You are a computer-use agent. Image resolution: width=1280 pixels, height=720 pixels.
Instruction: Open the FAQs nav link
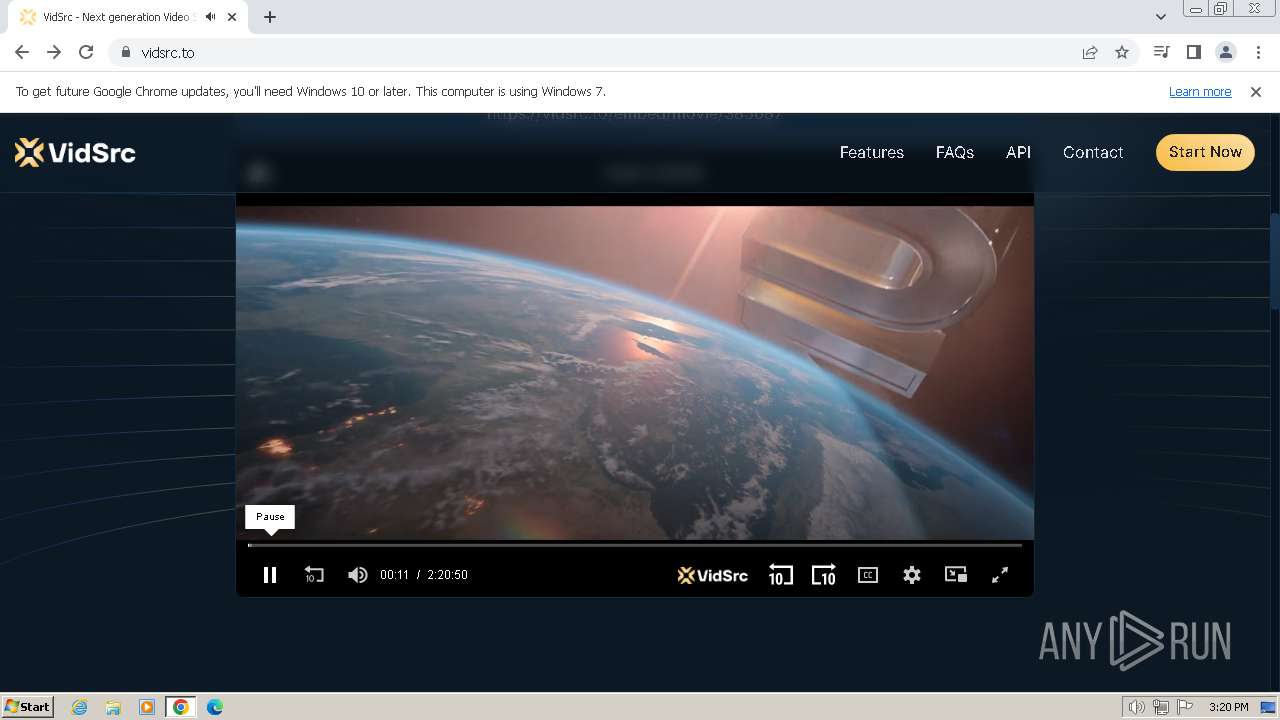coord(955,152)
